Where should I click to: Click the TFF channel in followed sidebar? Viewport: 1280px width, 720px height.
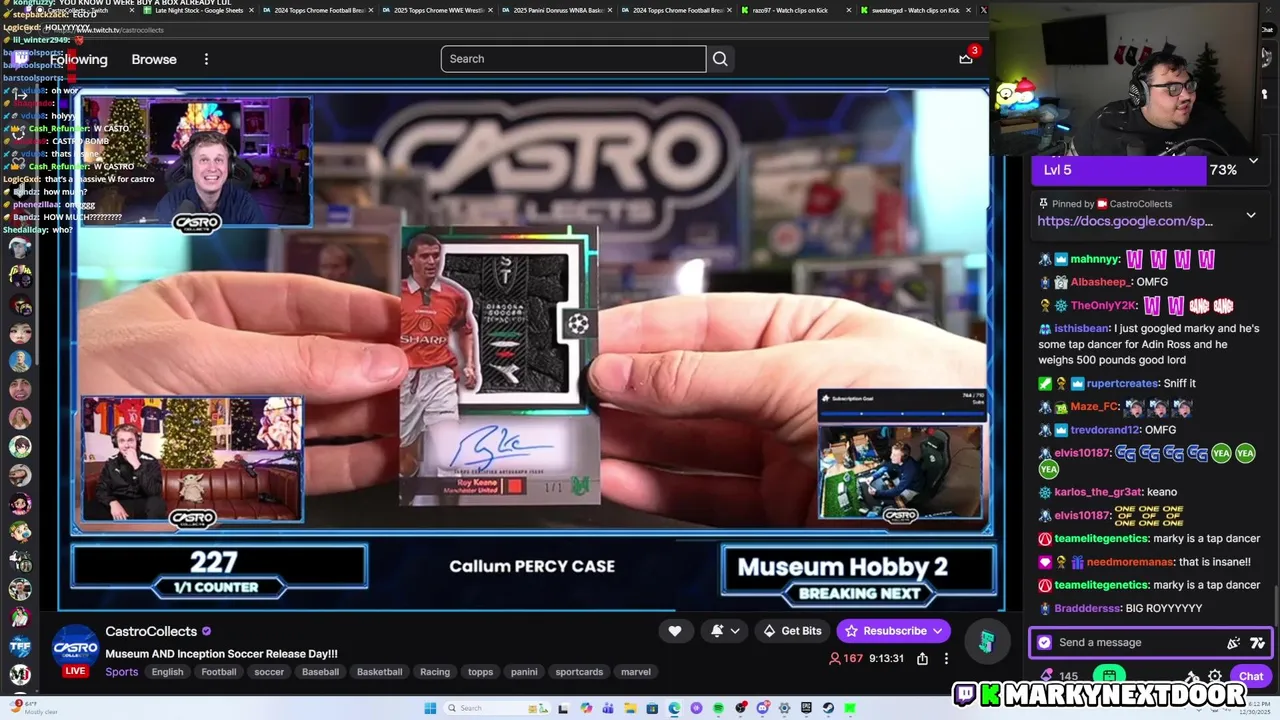[x=20, y=647]
